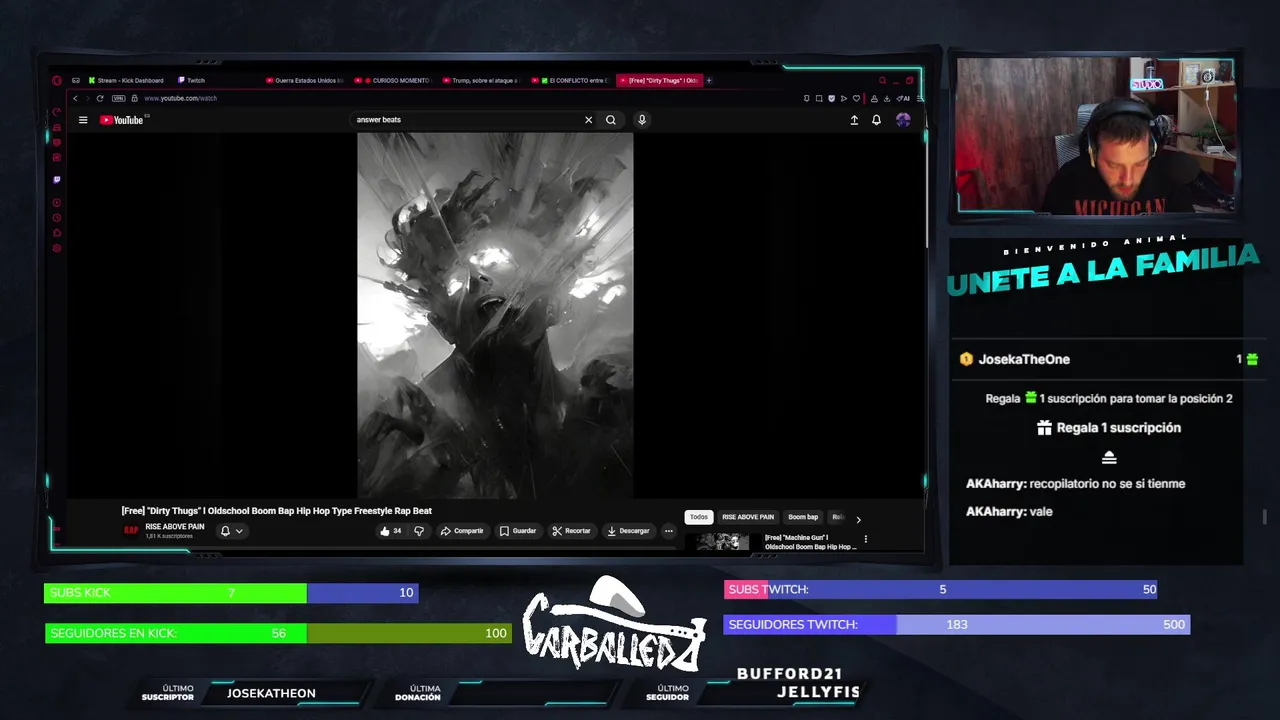Click Regala 1 suscripción button

tap(1109, 428)
